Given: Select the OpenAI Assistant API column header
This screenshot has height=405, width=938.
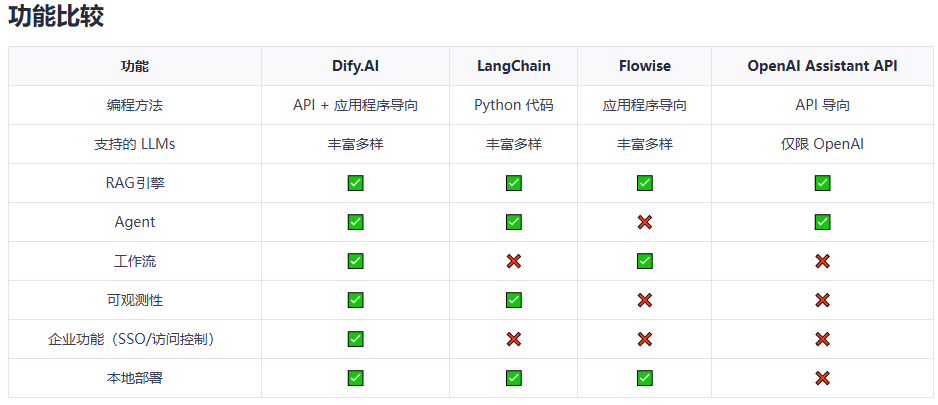Looking at the screenshot, I should [x=822, y=66].
